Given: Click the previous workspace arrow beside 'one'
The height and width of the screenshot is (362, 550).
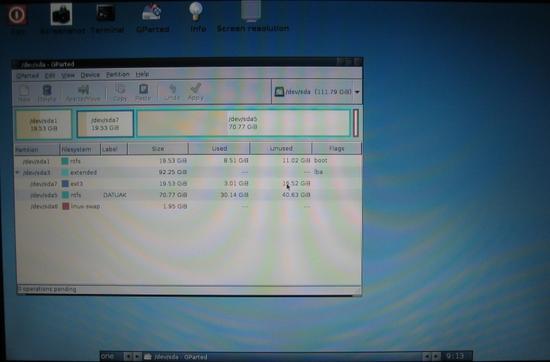Looking at the screenshot, I should coord(128,357).
